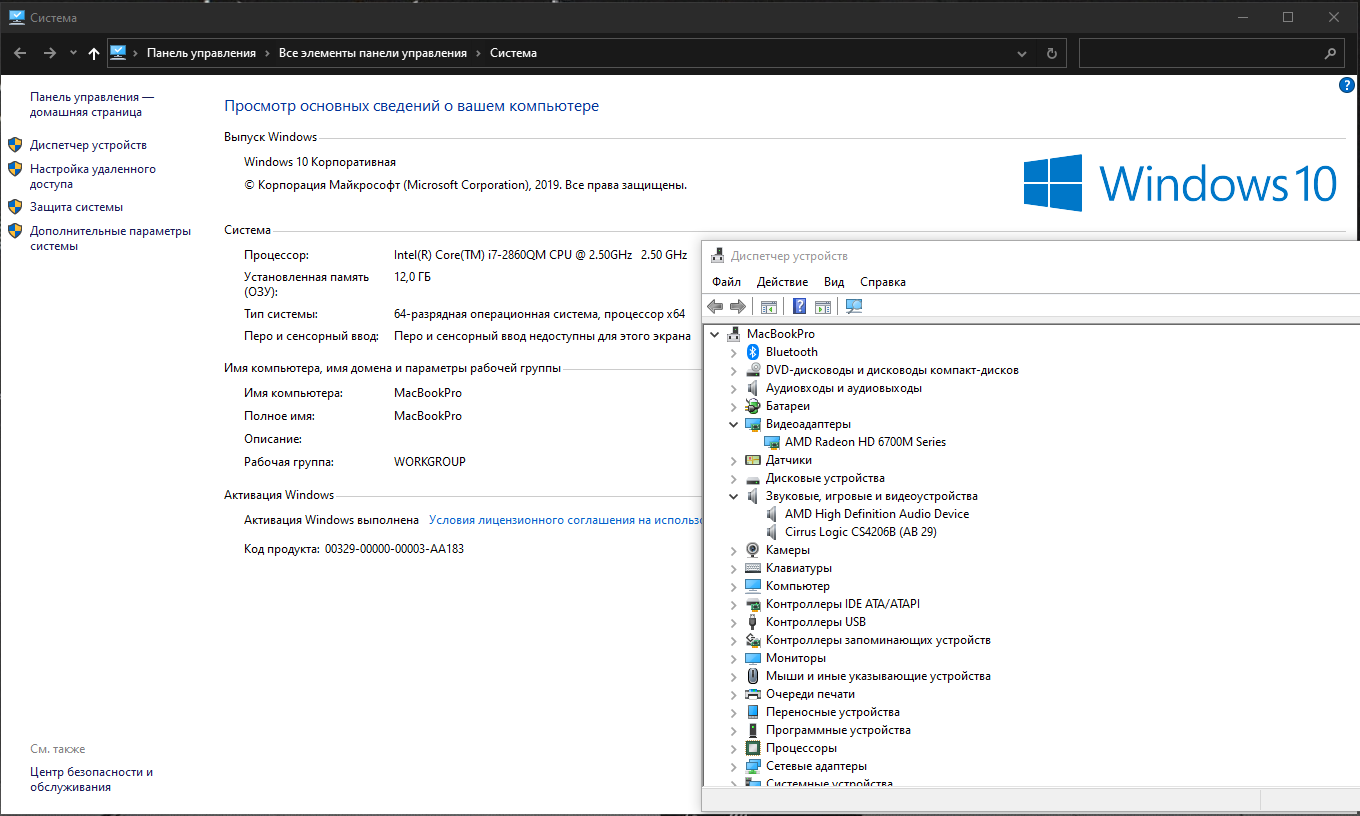This screenshot has width=1360, height=816.
Task: Select AMD High Definition Audio Device
Action: click(877, 514)
